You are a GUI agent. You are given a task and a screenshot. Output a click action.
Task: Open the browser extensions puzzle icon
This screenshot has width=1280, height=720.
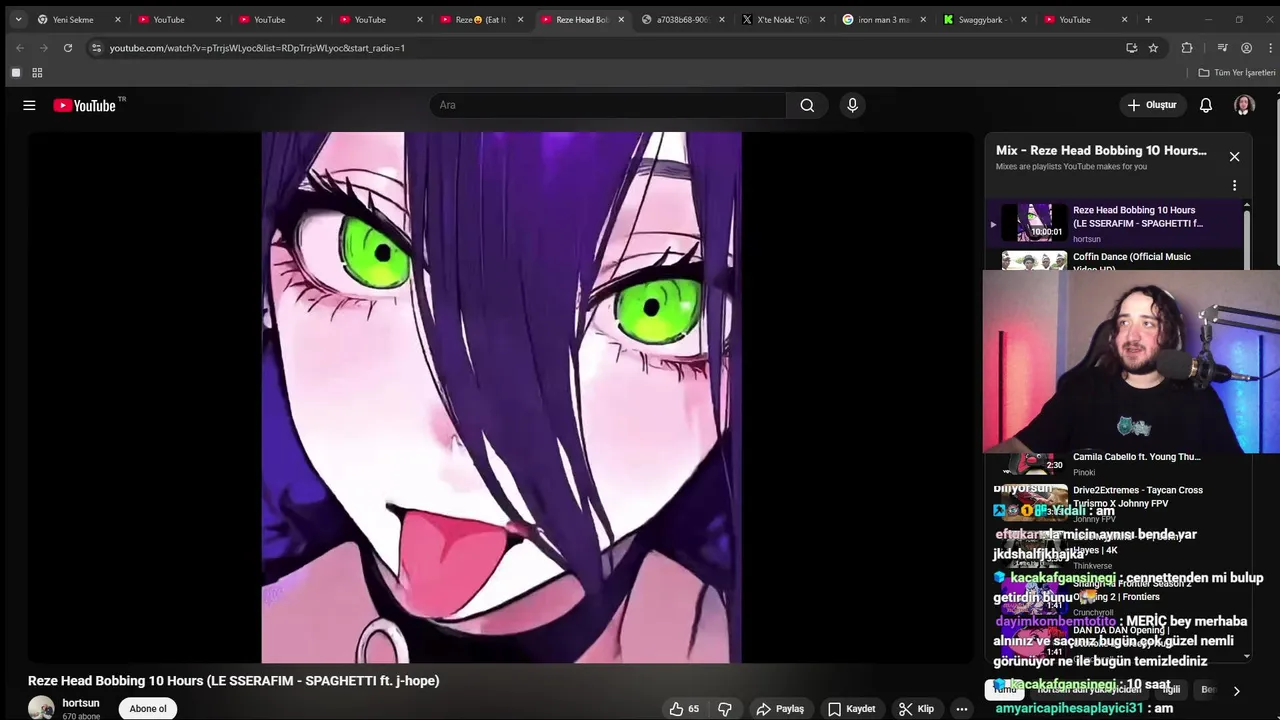[x=1187, y=48]
